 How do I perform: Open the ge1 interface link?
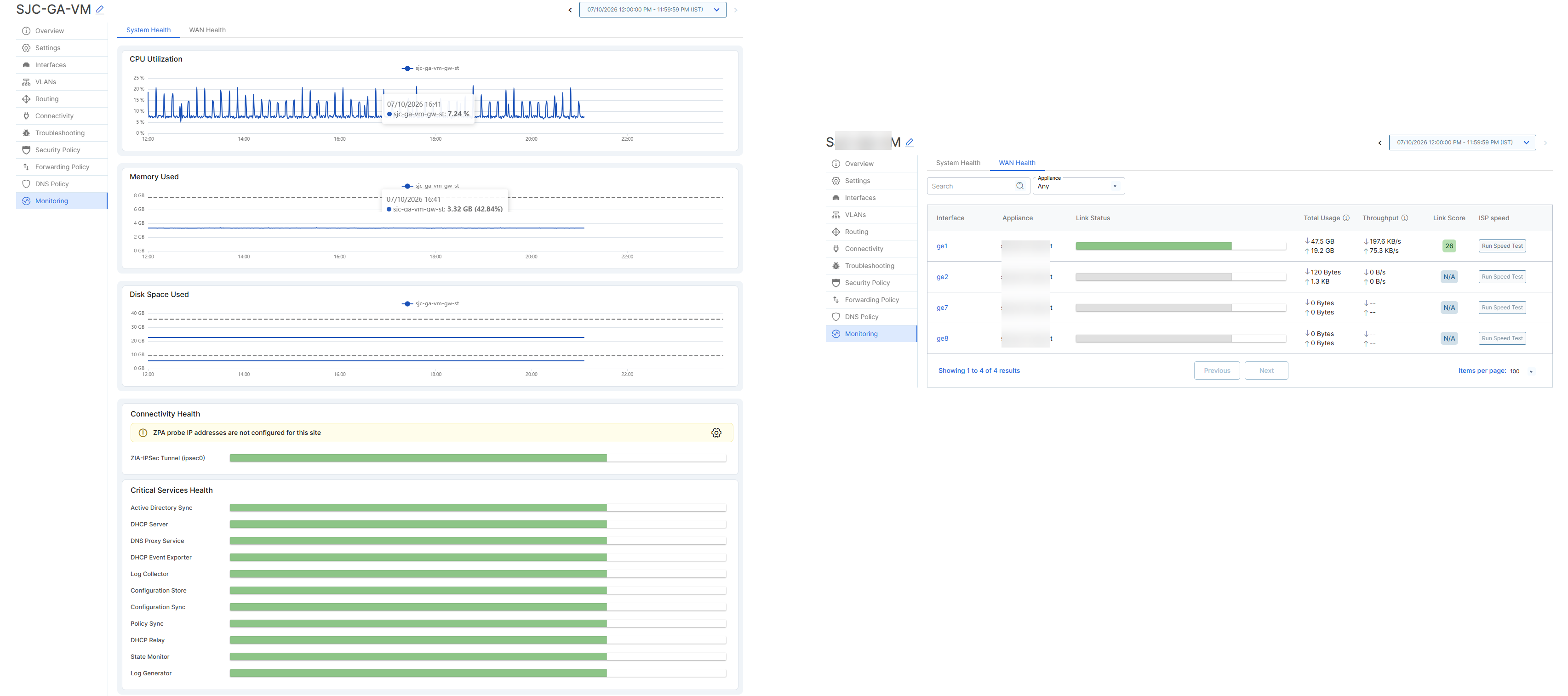942,246
